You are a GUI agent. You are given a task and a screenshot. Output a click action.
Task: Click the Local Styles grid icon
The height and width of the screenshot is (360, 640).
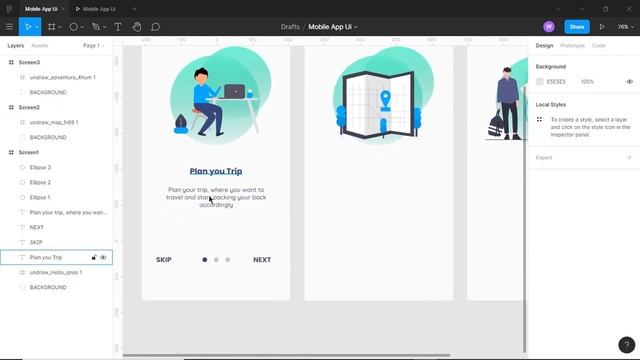coord(539,120)
